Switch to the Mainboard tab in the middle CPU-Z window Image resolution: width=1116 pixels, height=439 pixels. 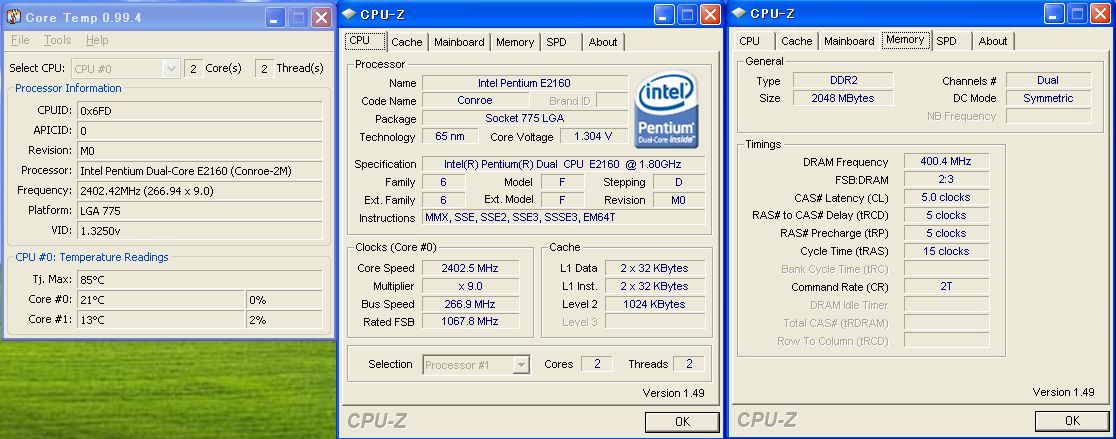click(x=459, y=42)
